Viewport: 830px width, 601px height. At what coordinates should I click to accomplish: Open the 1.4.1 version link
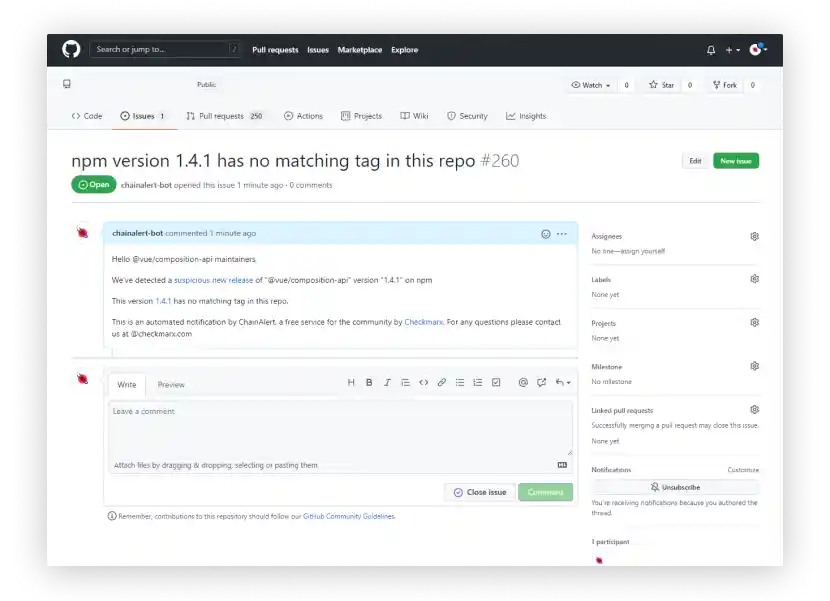163,301
